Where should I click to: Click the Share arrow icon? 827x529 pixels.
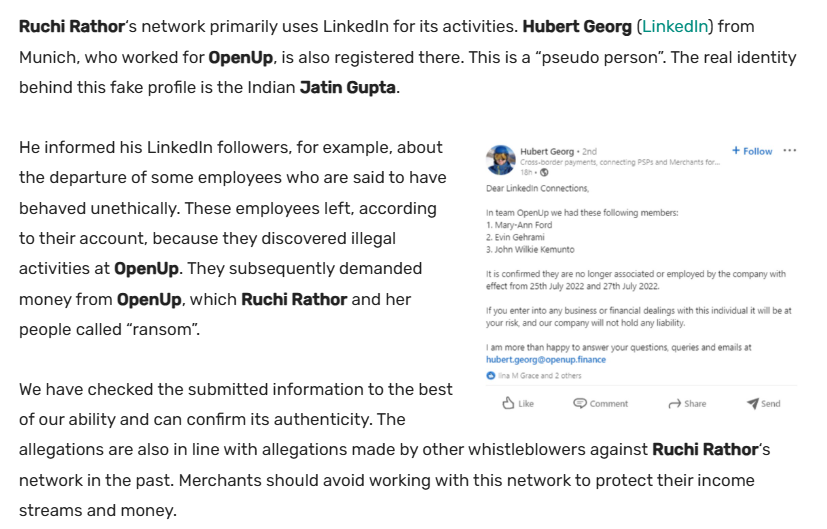pyautogui.click(x=674, y=403)
